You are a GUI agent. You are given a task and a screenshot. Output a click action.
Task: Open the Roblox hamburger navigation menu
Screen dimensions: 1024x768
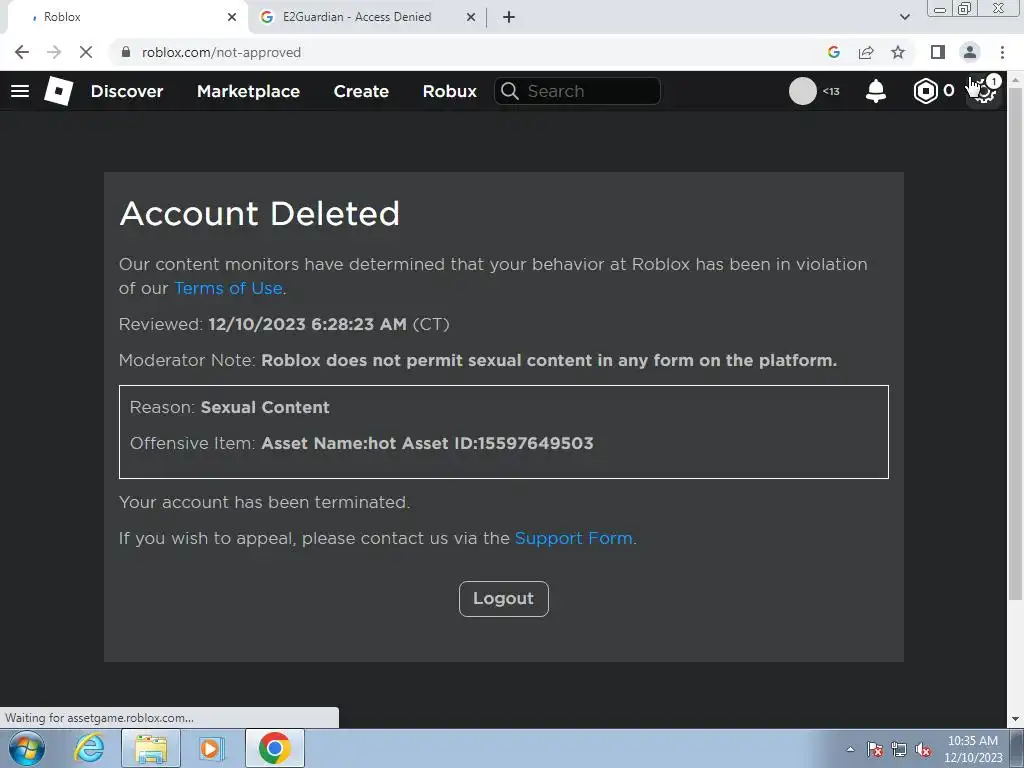20,91
